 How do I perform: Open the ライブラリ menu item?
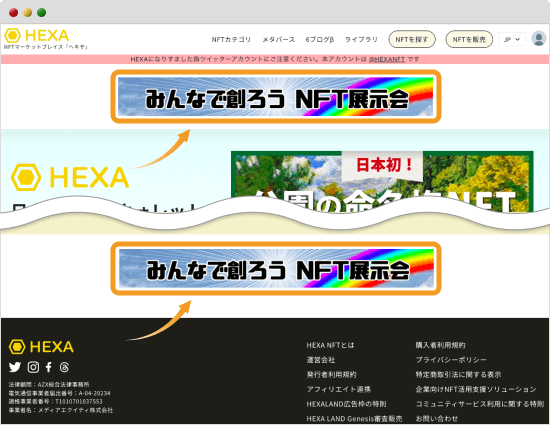point(361,40)
